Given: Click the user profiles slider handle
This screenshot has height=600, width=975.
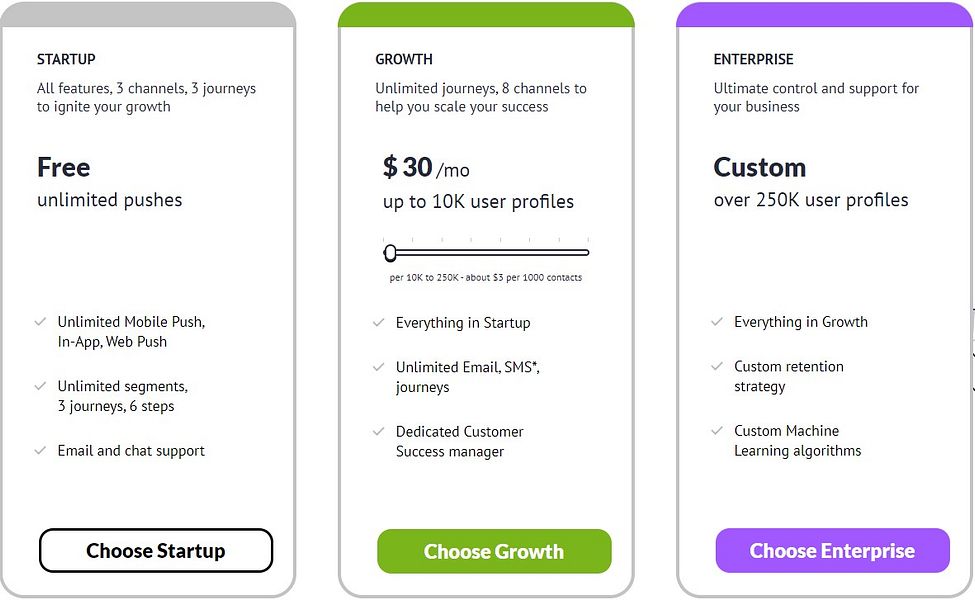Looking at the screenshot, I should (390, 252).
